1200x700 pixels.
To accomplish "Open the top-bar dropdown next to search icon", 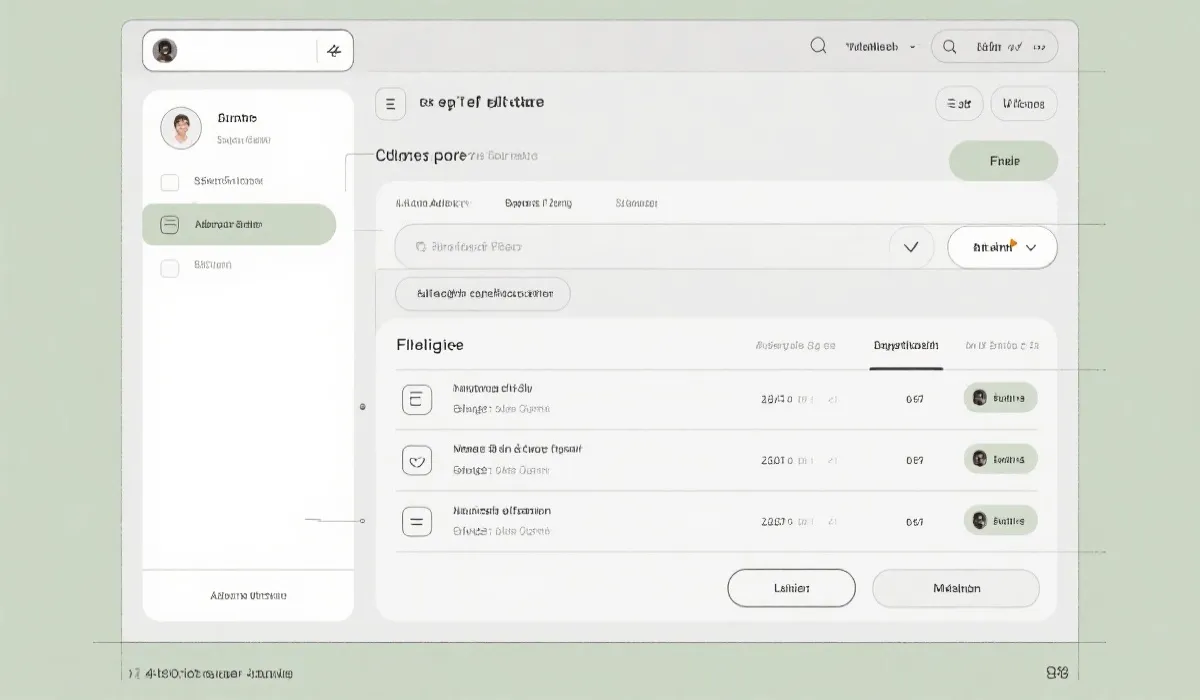I will coord(880,47).
